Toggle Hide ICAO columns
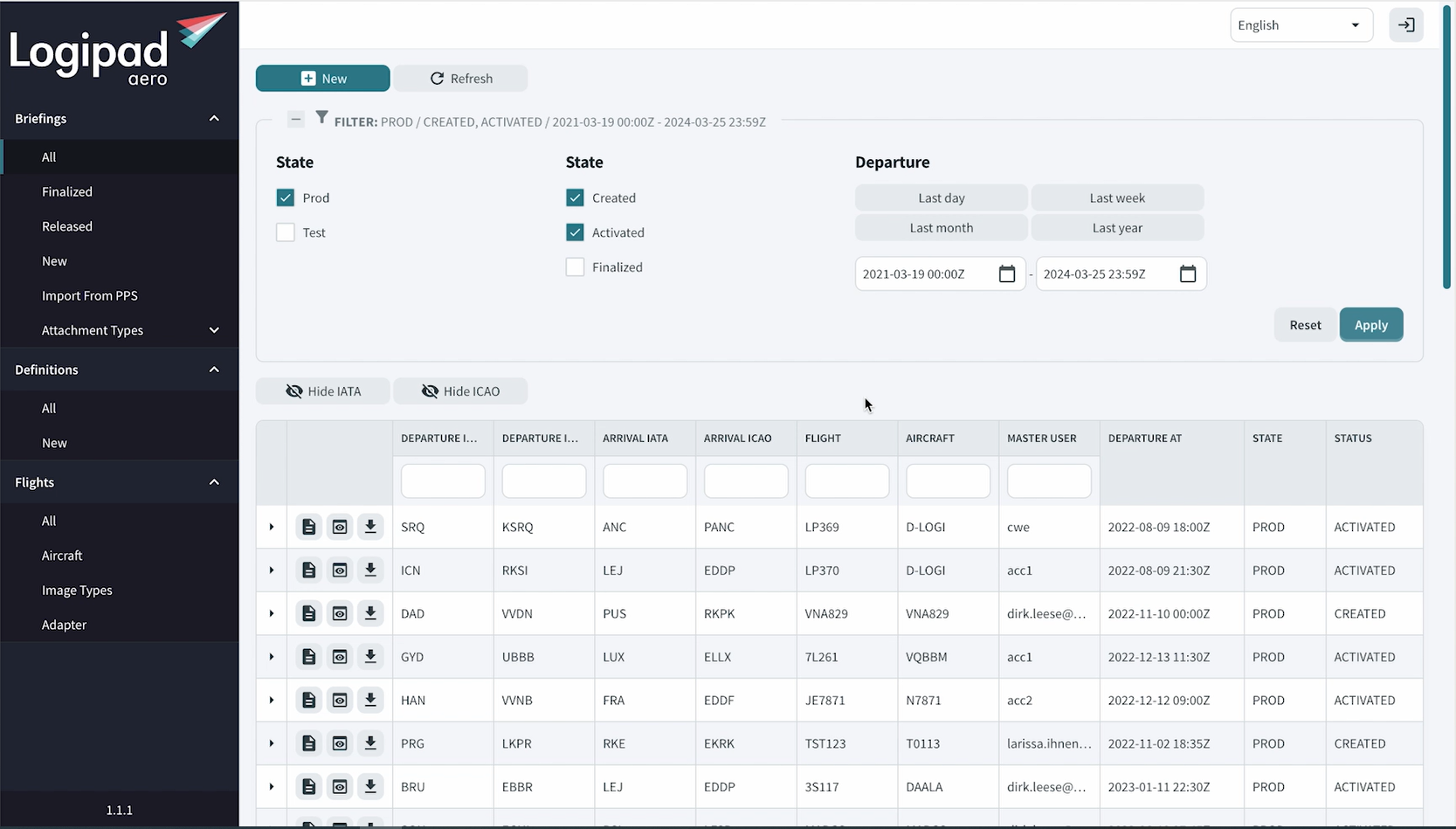 460,391
